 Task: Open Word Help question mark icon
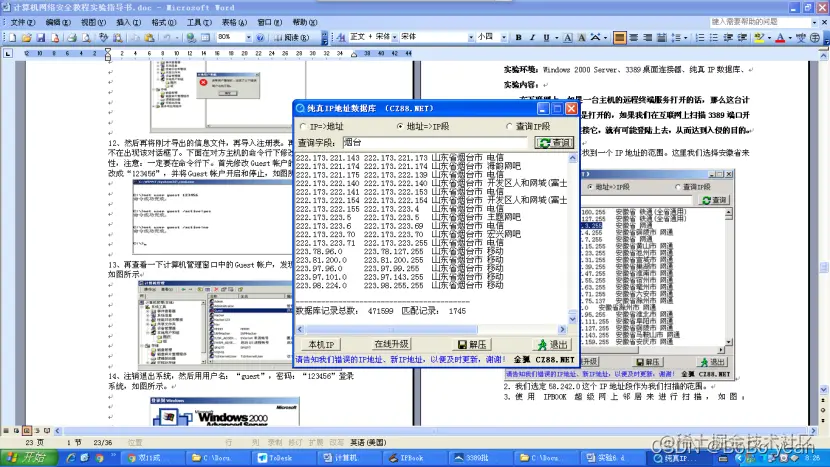pyautogui.click(x=260, y=38)
